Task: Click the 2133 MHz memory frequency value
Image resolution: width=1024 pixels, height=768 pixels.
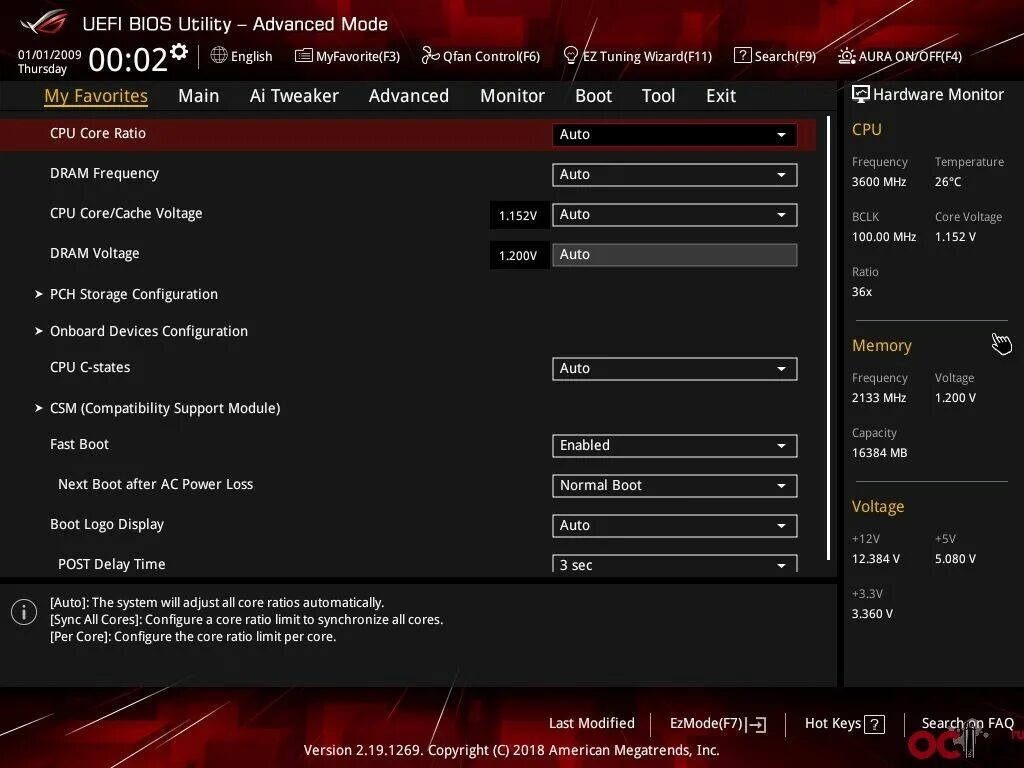Action: 879,398
